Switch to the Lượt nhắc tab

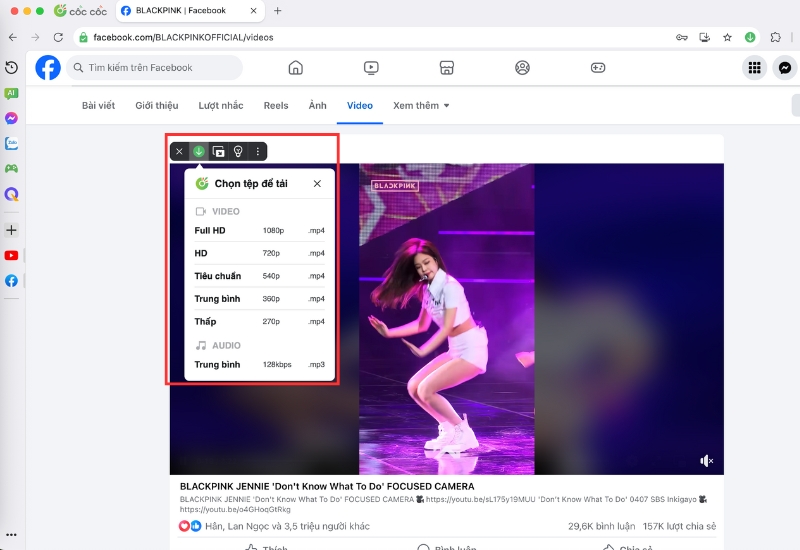221,106
